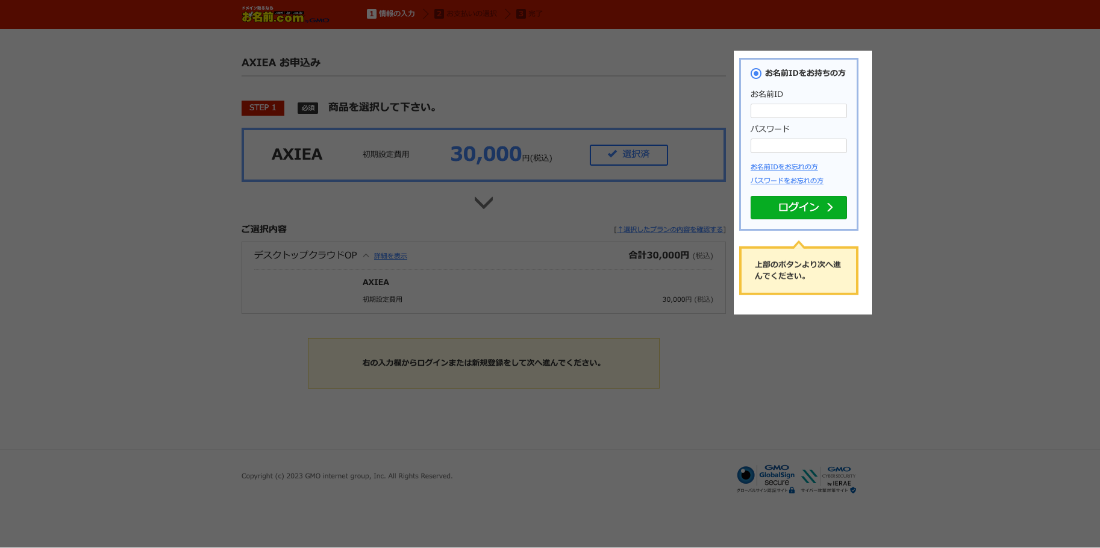1100x548 pixels.
Task: Click the Copyright GMO internet group text
Action: point(347,476)
